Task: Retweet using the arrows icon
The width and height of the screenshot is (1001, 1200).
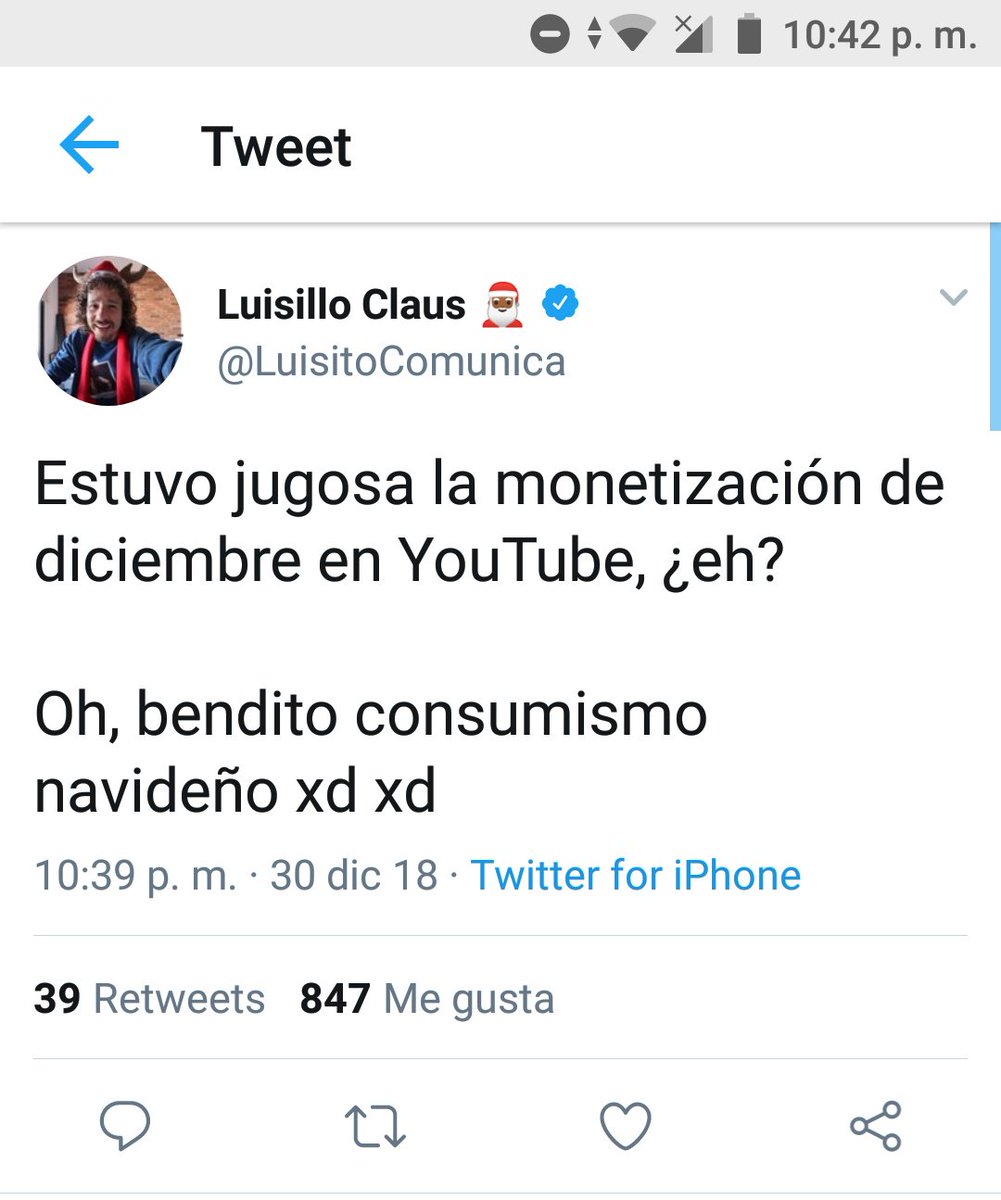Action: (375, 1127)
